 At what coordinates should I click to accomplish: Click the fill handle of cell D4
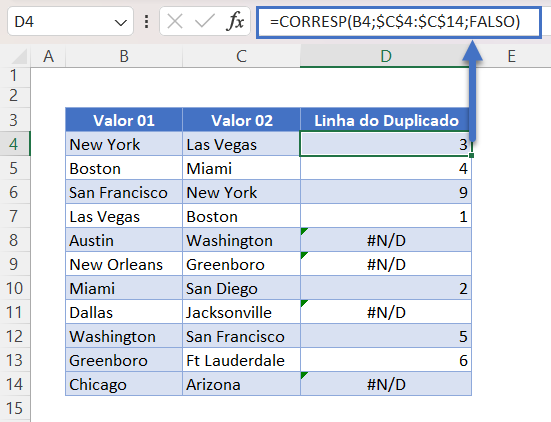coord(471,155)
